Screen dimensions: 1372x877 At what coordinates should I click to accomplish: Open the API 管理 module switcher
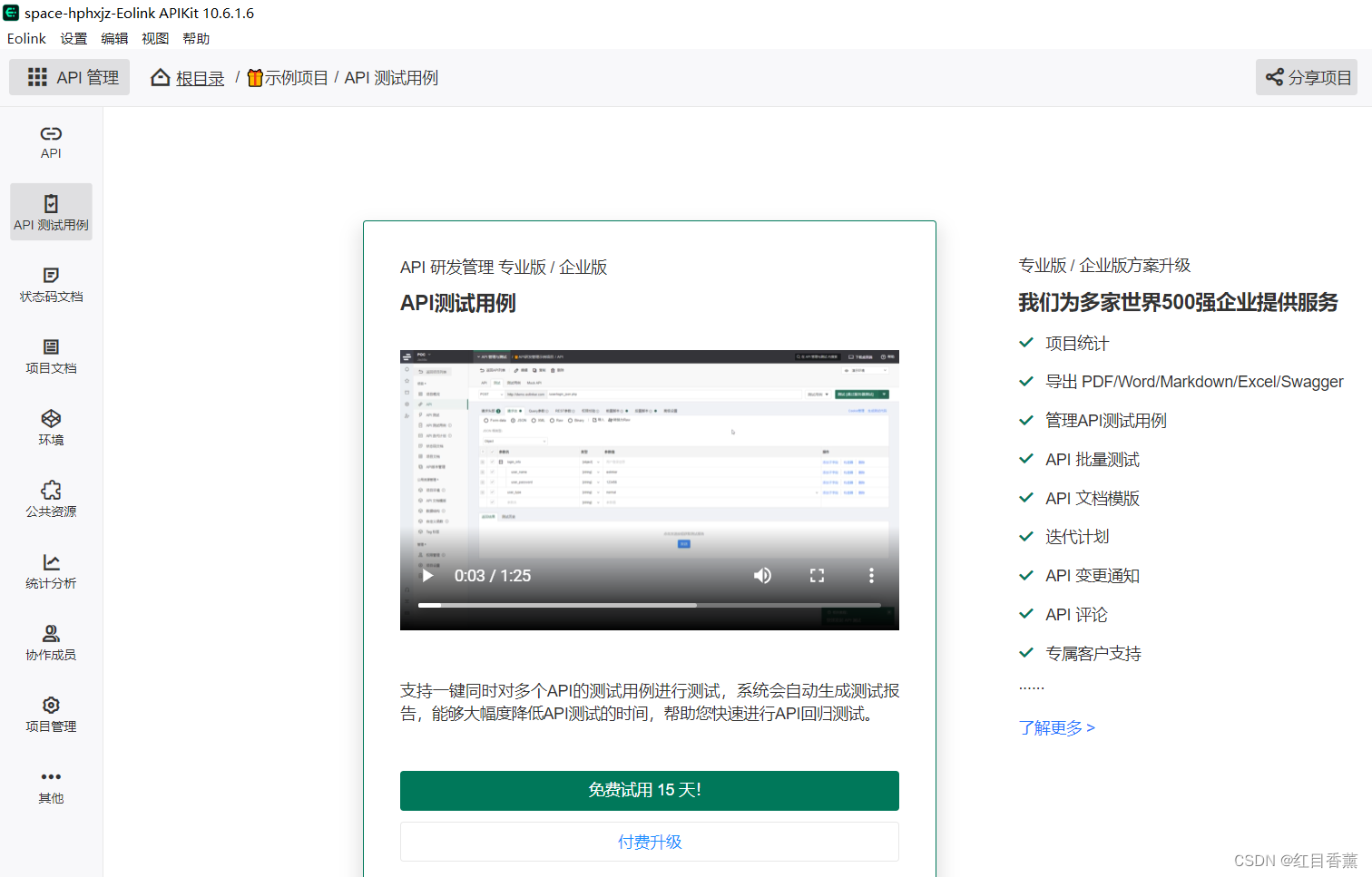[x=70, y=77]
